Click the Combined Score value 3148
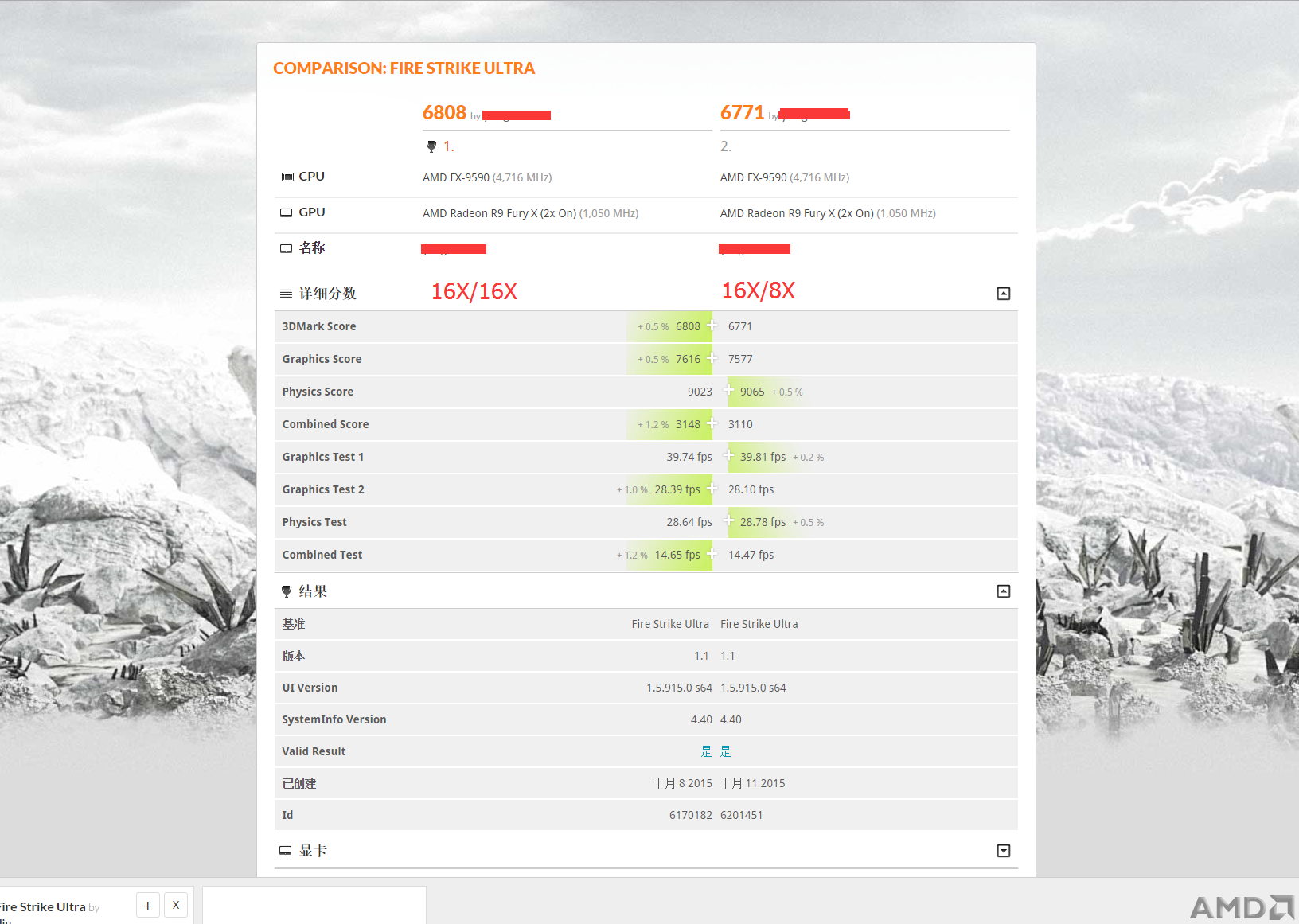 pos(688,424)
